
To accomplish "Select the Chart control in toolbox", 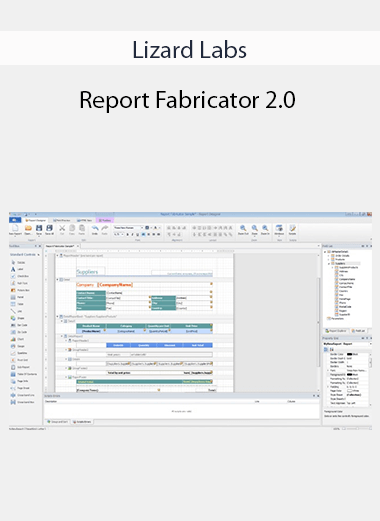I will point(17,339).
